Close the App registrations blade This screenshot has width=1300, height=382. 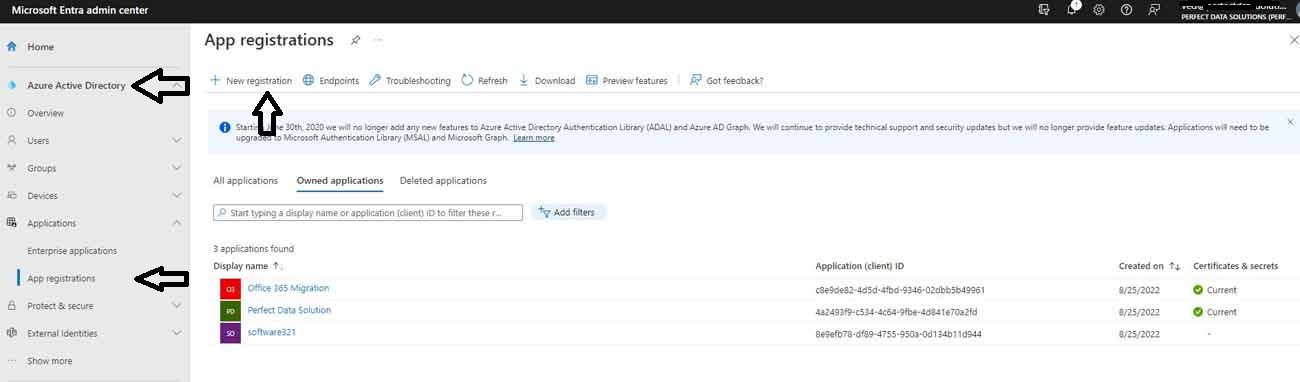(x=1293, y=40)
